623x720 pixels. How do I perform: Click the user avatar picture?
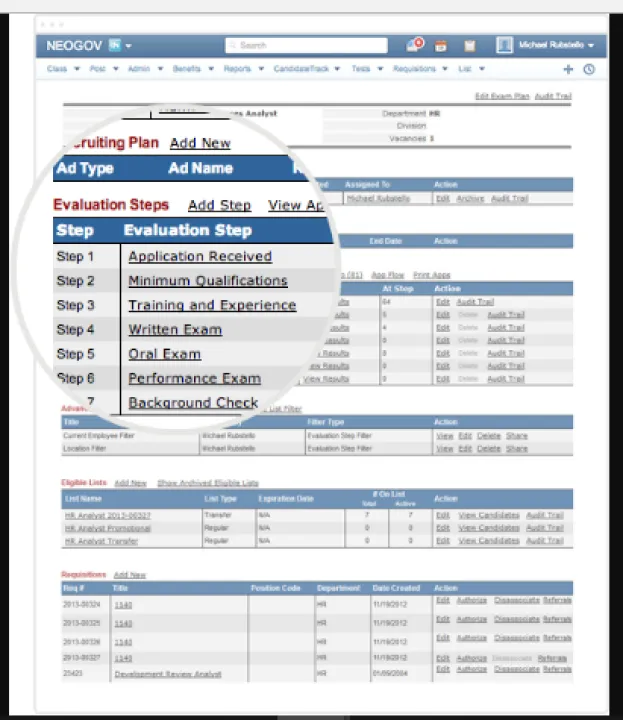504,45
